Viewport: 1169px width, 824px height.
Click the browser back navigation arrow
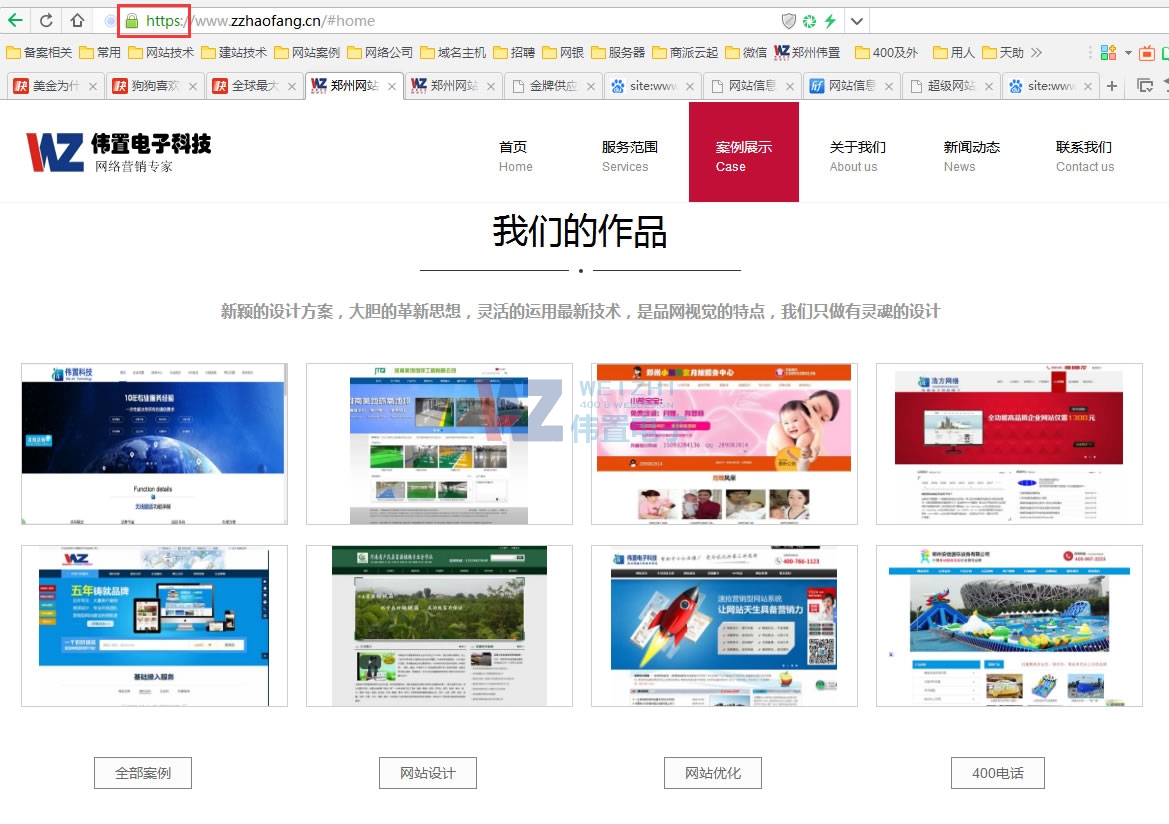[x=14, y=20]
